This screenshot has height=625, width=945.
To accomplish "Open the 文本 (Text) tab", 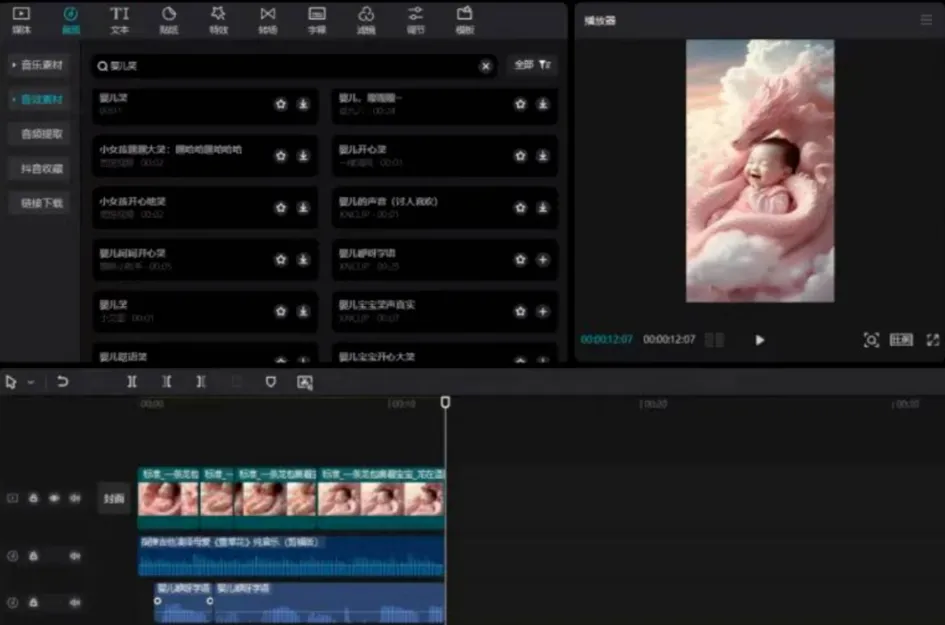I will point(119,19).
